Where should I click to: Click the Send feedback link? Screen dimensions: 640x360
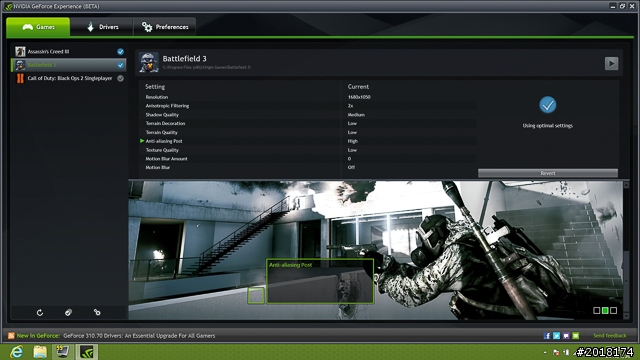609,336
